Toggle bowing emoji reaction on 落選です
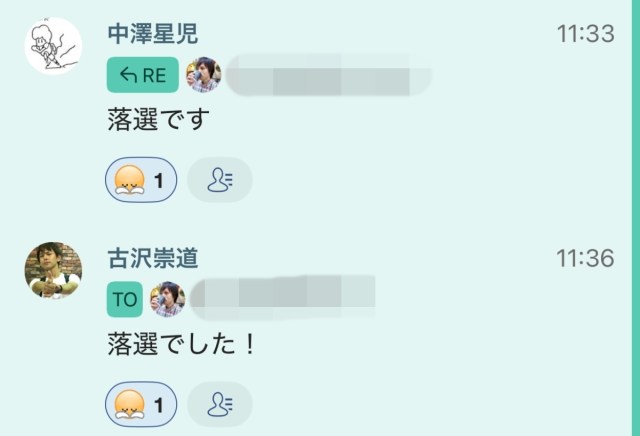 click(141, 180)
